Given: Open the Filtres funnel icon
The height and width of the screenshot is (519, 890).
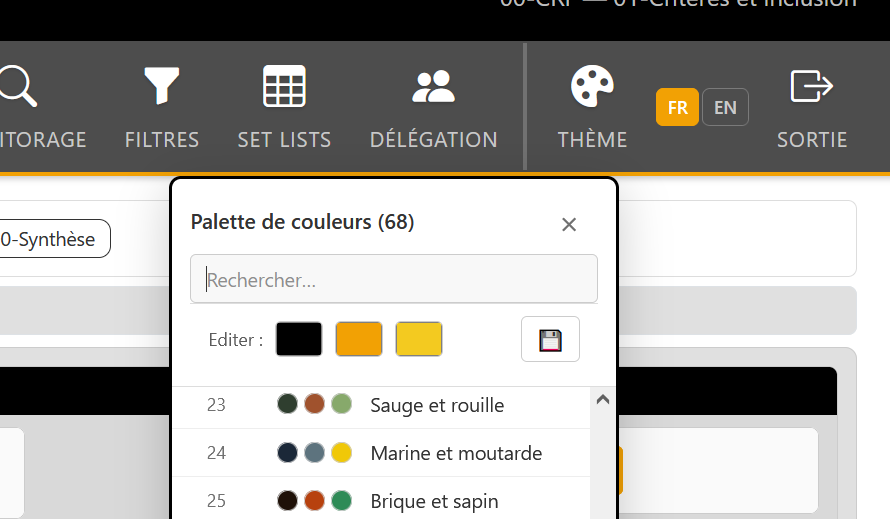Looking at the screenshot, I should tap(162, 86).
